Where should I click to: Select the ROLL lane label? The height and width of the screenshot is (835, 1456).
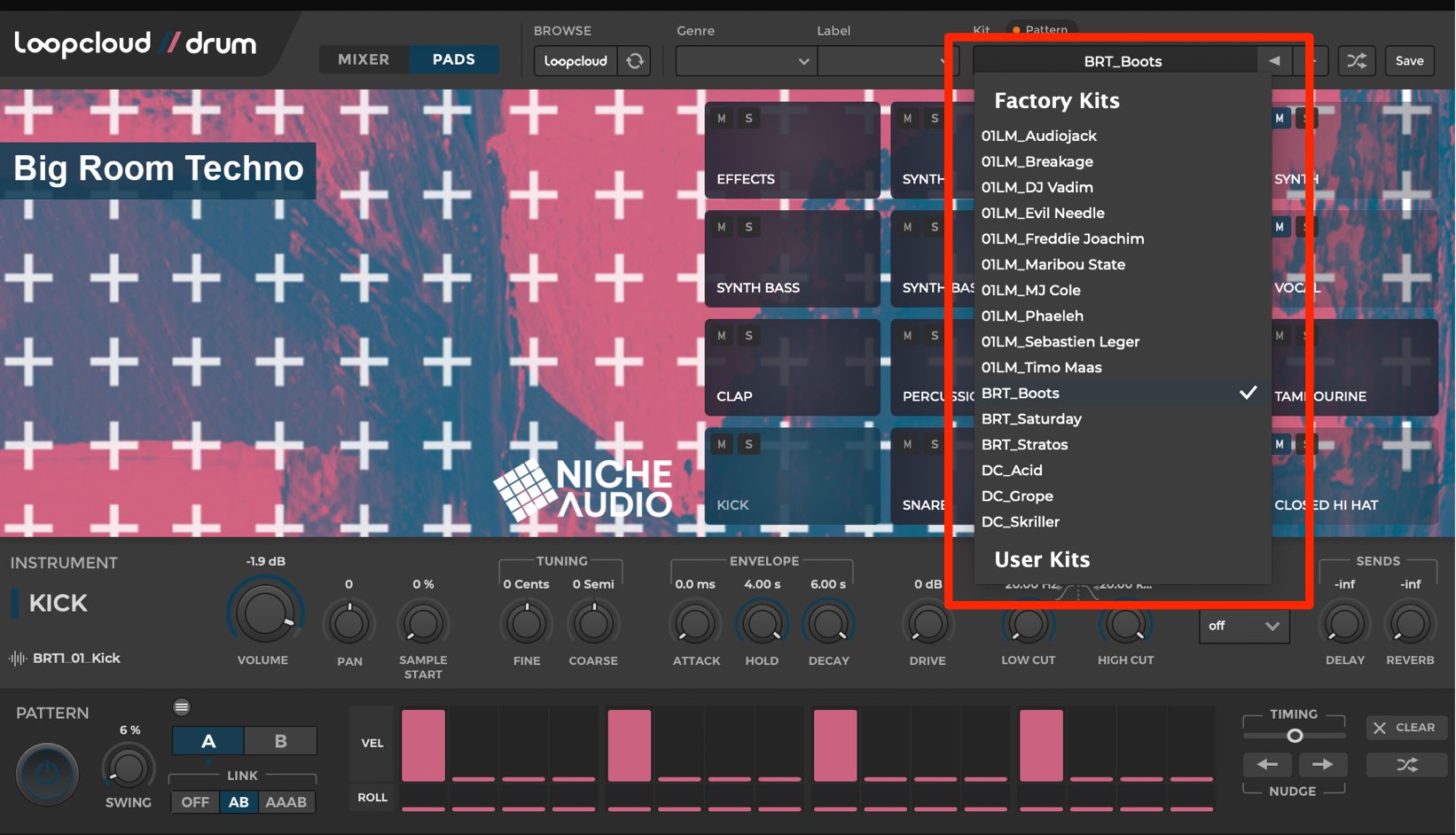tap(372, 797)
